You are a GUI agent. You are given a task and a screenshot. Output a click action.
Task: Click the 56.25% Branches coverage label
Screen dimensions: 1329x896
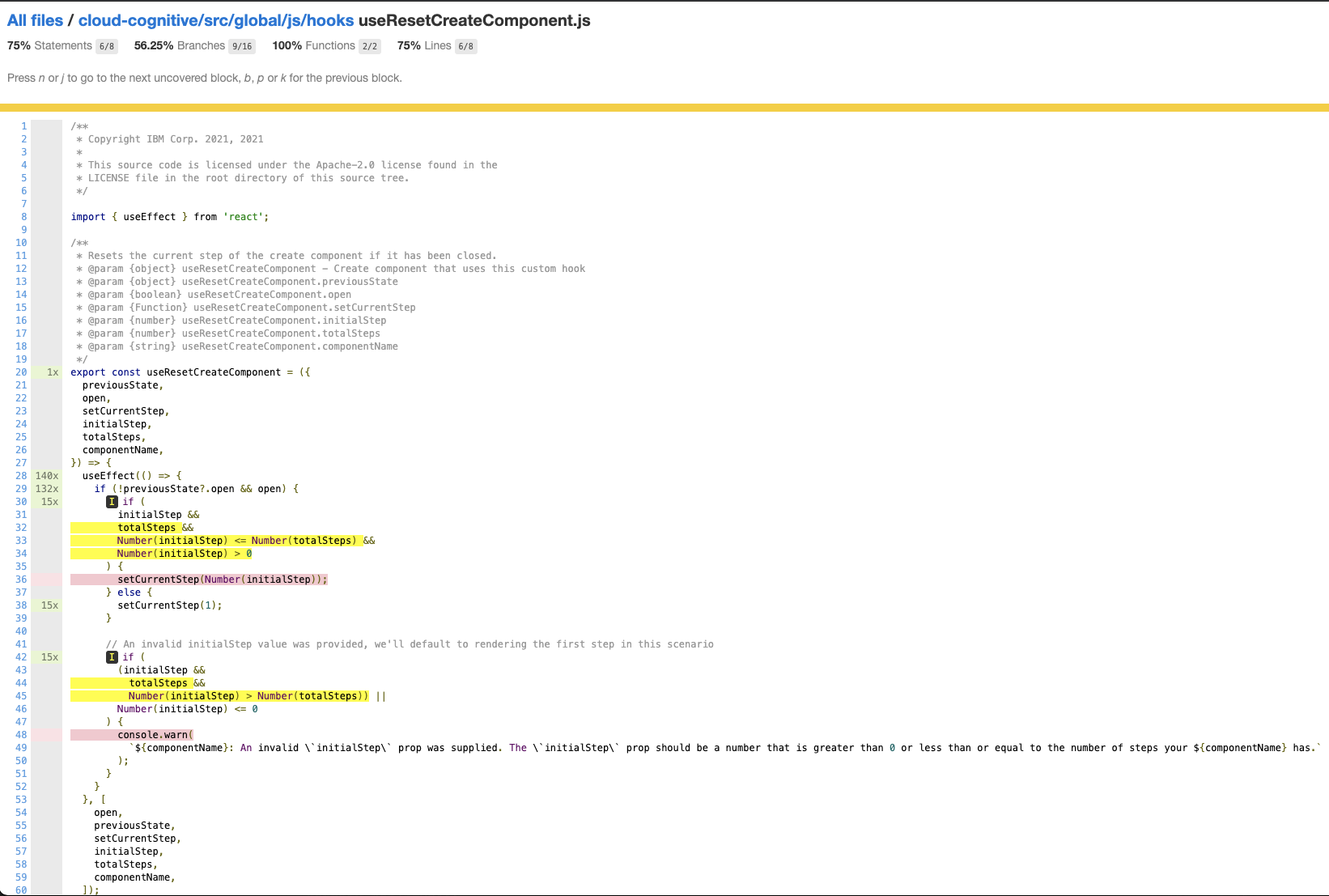pos(180,46)
